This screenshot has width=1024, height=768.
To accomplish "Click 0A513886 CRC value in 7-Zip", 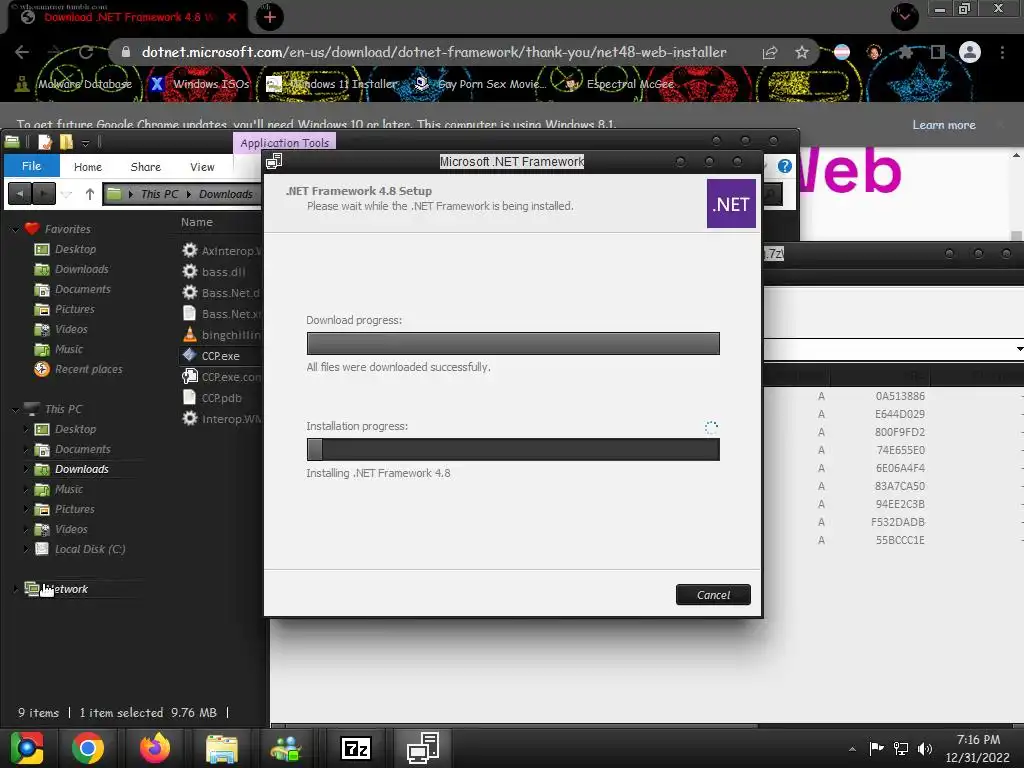I will (x=900, y=396).
